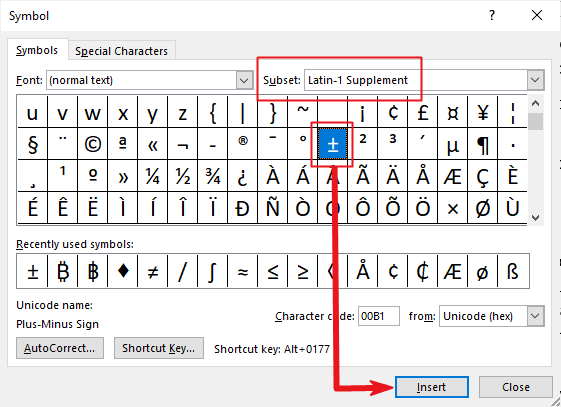Screen dimensions: 561x407
Task: Choose the pound sterling symbol
Action: coord(423,112)
